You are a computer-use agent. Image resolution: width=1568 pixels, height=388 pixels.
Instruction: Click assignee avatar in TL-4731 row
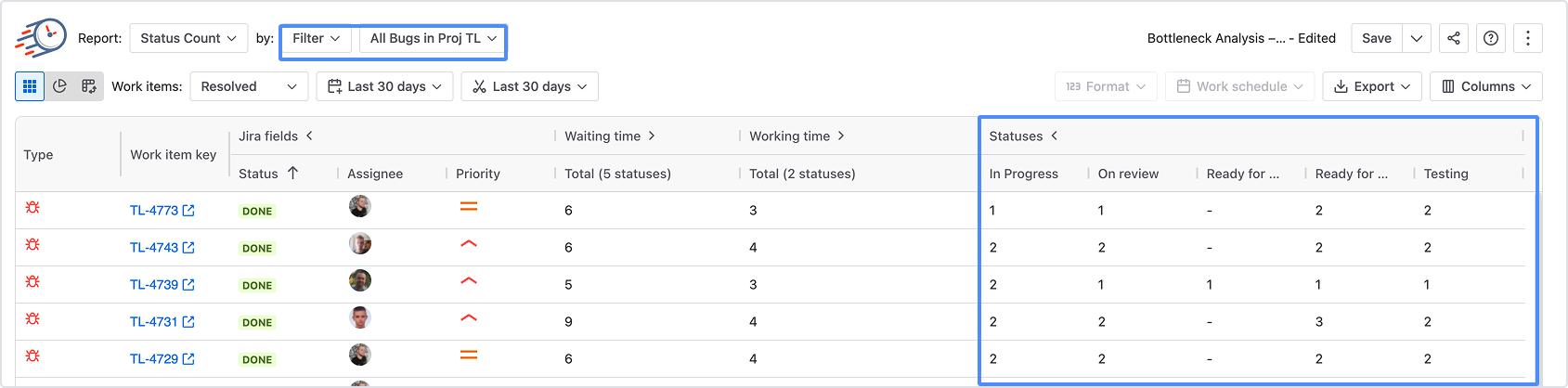[x=360, y=317]
